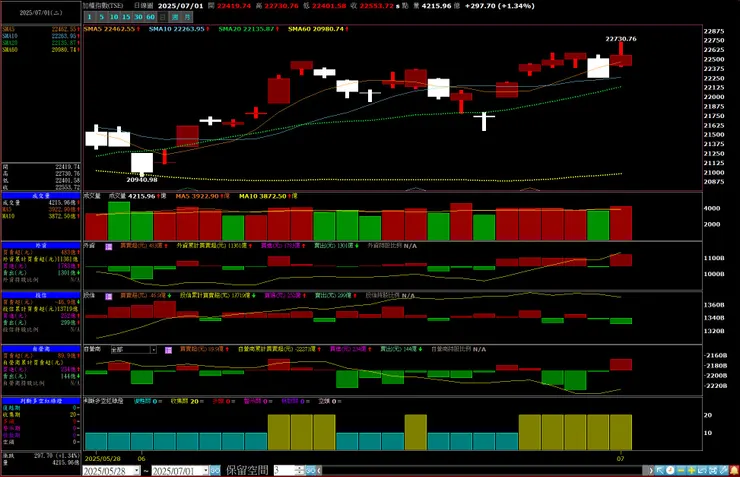Click the x-axis date label 2025/05/28

point(102,458)
